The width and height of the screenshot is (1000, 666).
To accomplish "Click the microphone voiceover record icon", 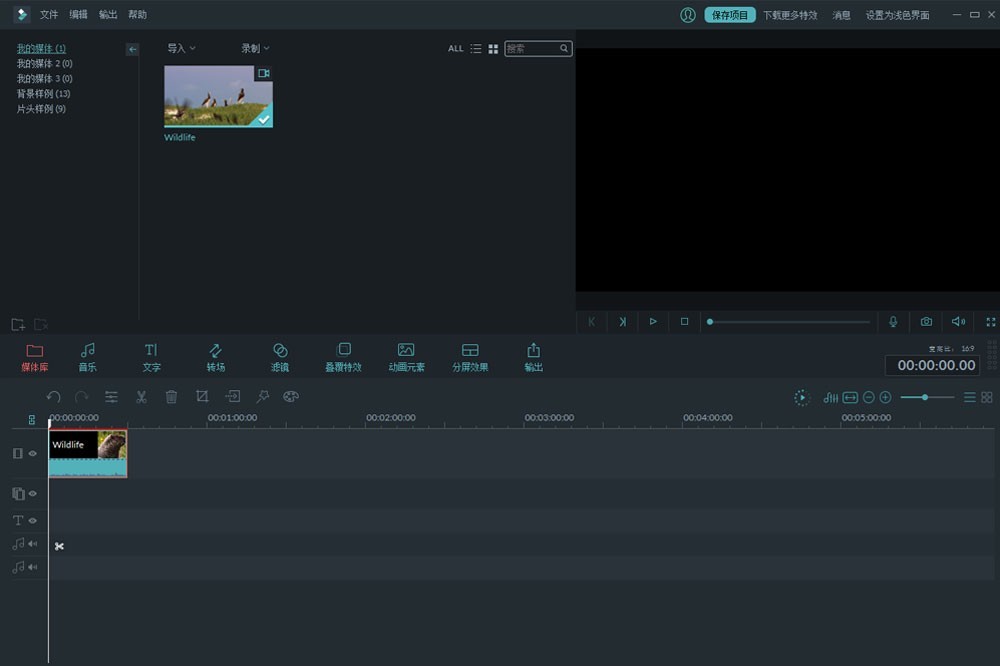I will click(x=893, y=322).
